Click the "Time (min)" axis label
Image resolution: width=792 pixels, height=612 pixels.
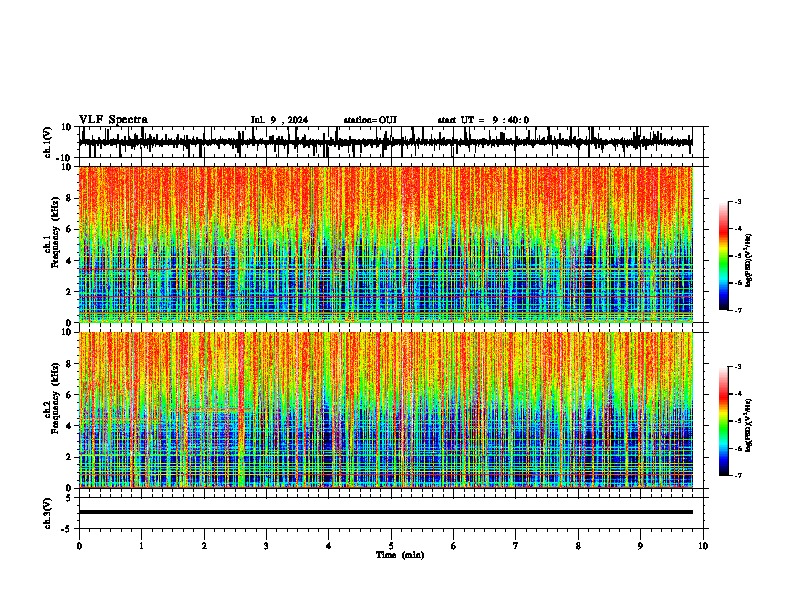400,555
